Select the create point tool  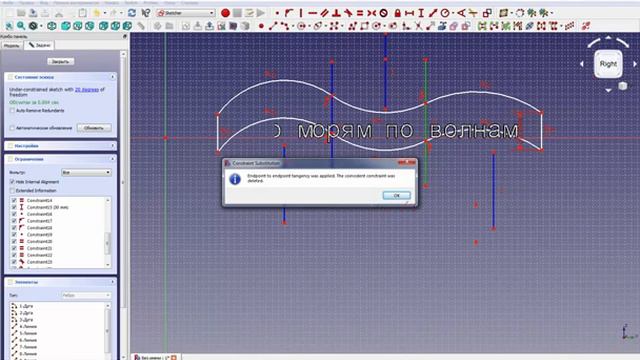[x=261, y=26]
